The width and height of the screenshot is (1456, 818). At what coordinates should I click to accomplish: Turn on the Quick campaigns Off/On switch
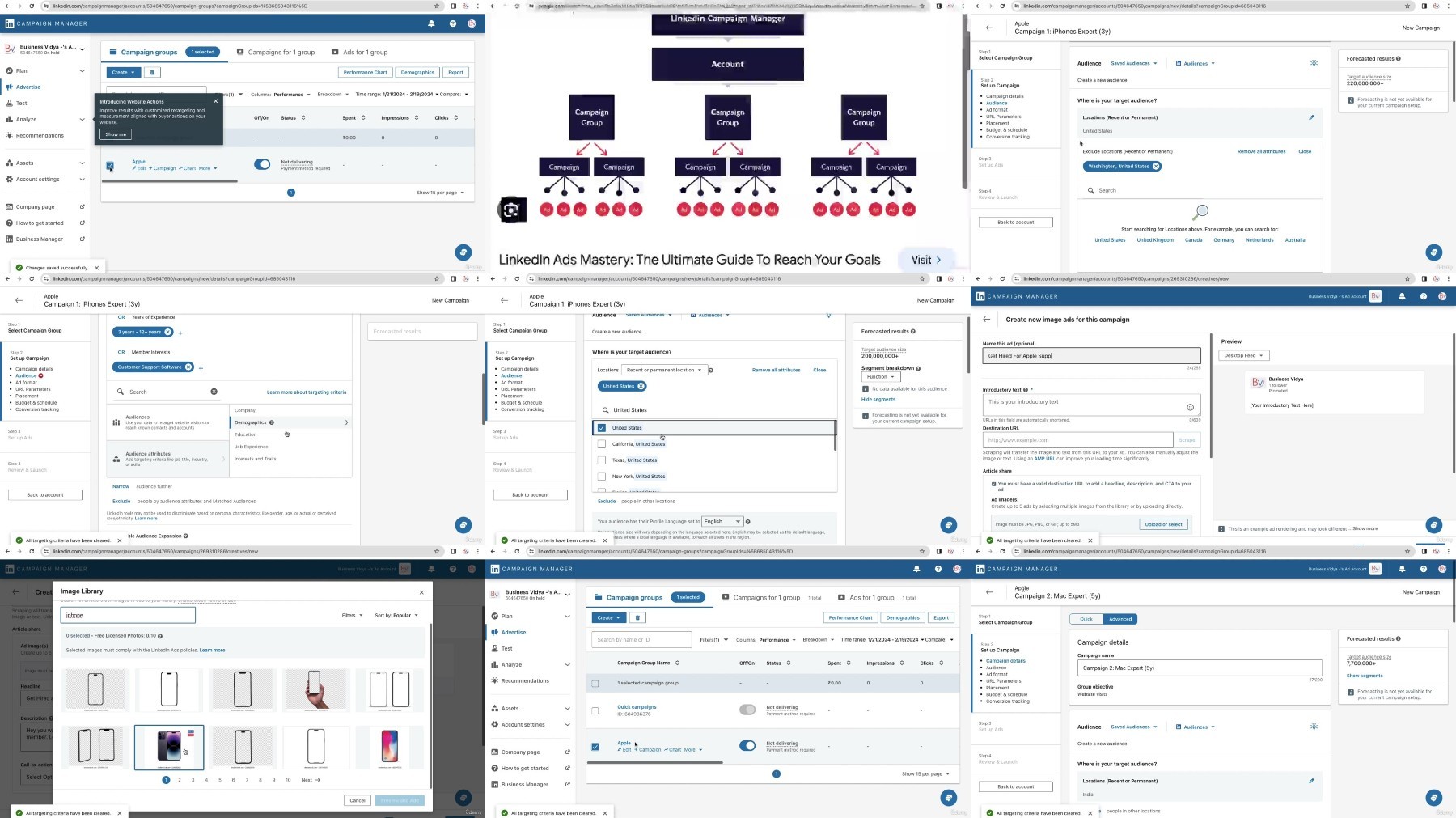[747, 710]
